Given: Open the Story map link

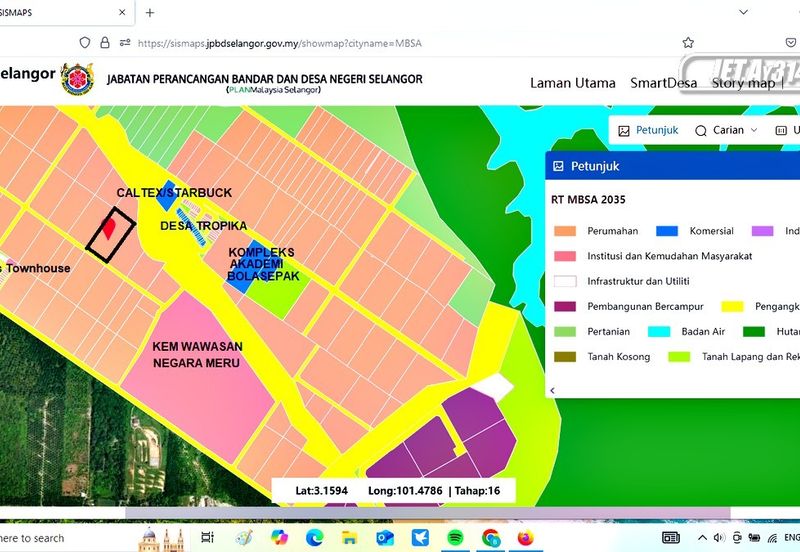Looking at the screenshot, I should click(742, 83).
